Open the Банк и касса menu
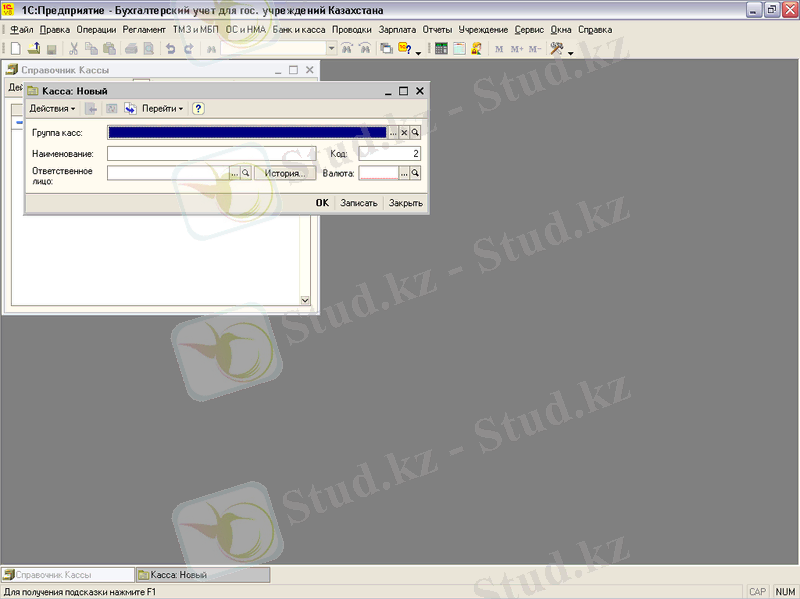The width and height of the screenshot is (800, 599). click(299, 30)
